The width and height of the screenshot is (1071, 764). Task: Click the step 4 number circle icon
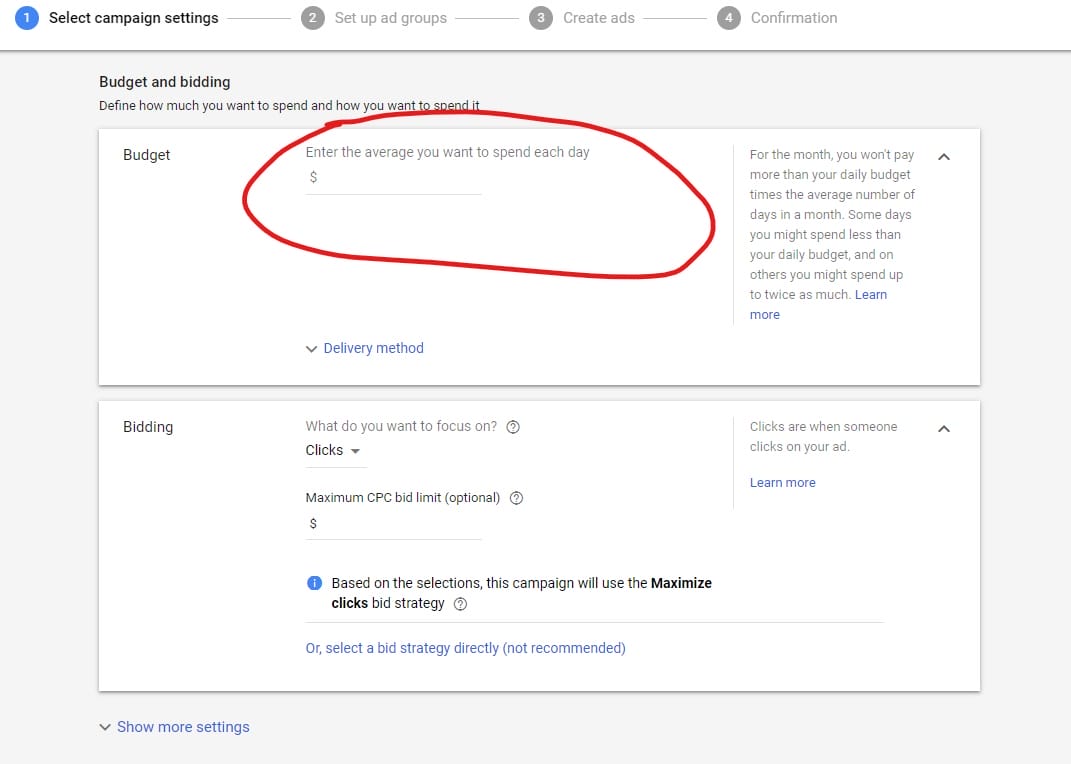pyautogui.click(x=728, y=18)
